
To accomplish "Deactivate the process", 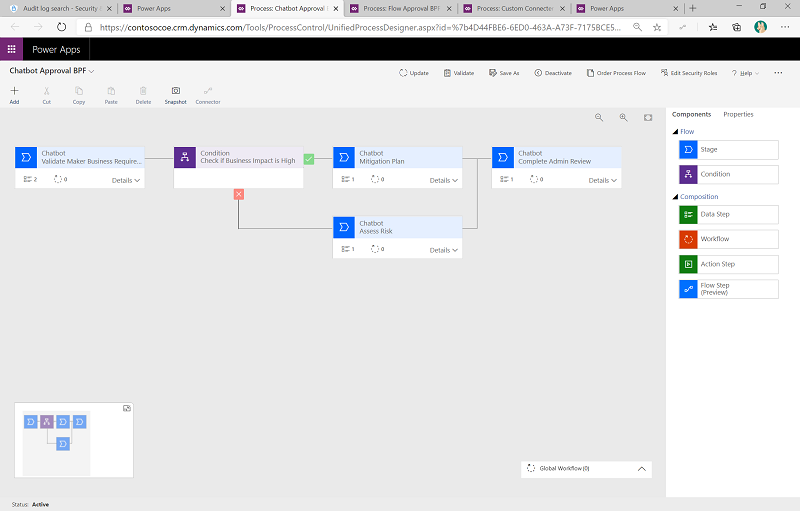I will pyautogui.click(x=553, y=73).
